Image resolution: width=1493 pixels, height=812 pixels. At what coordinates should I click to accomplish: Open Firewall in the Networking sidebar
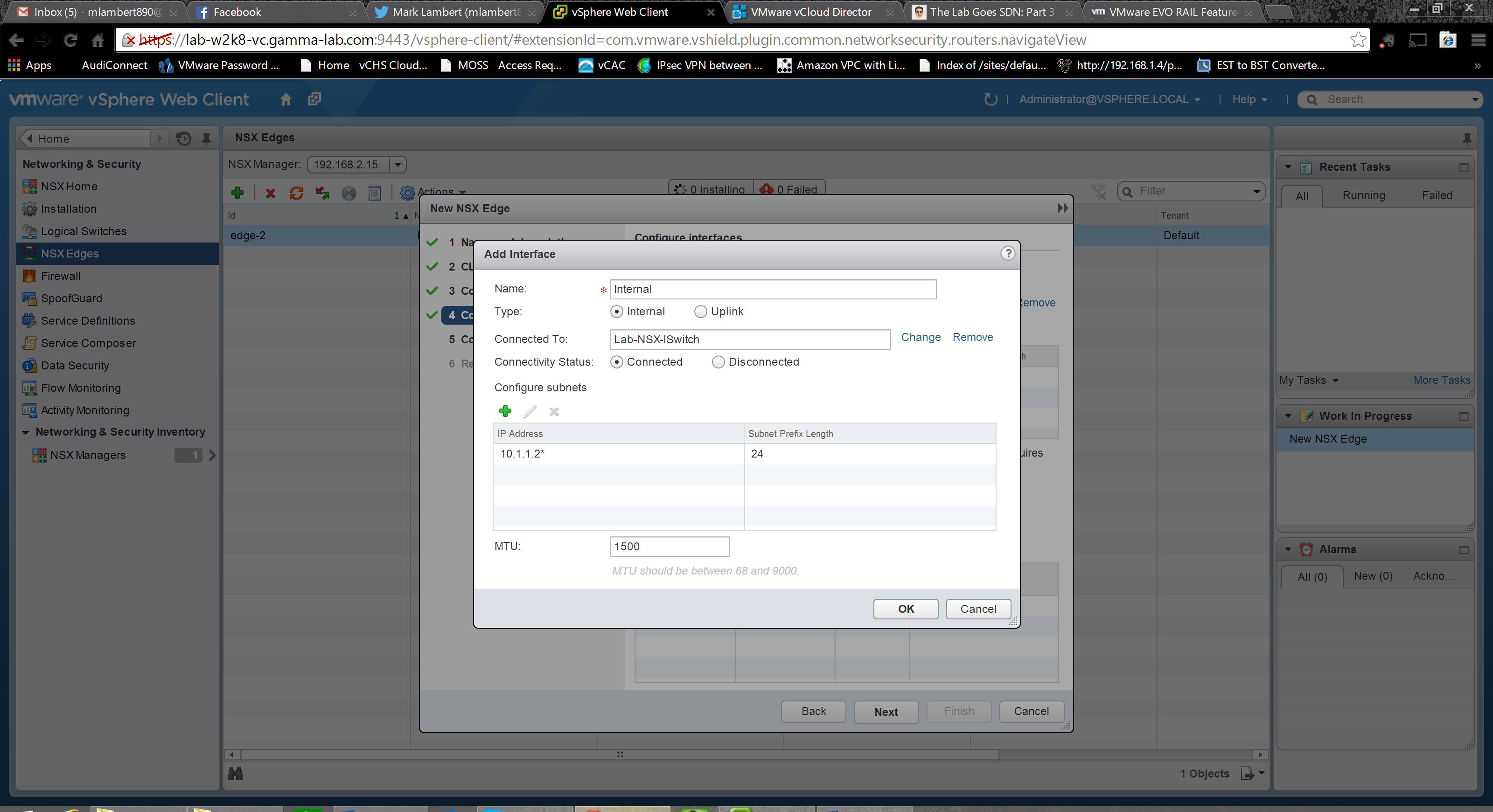(60, 276)
